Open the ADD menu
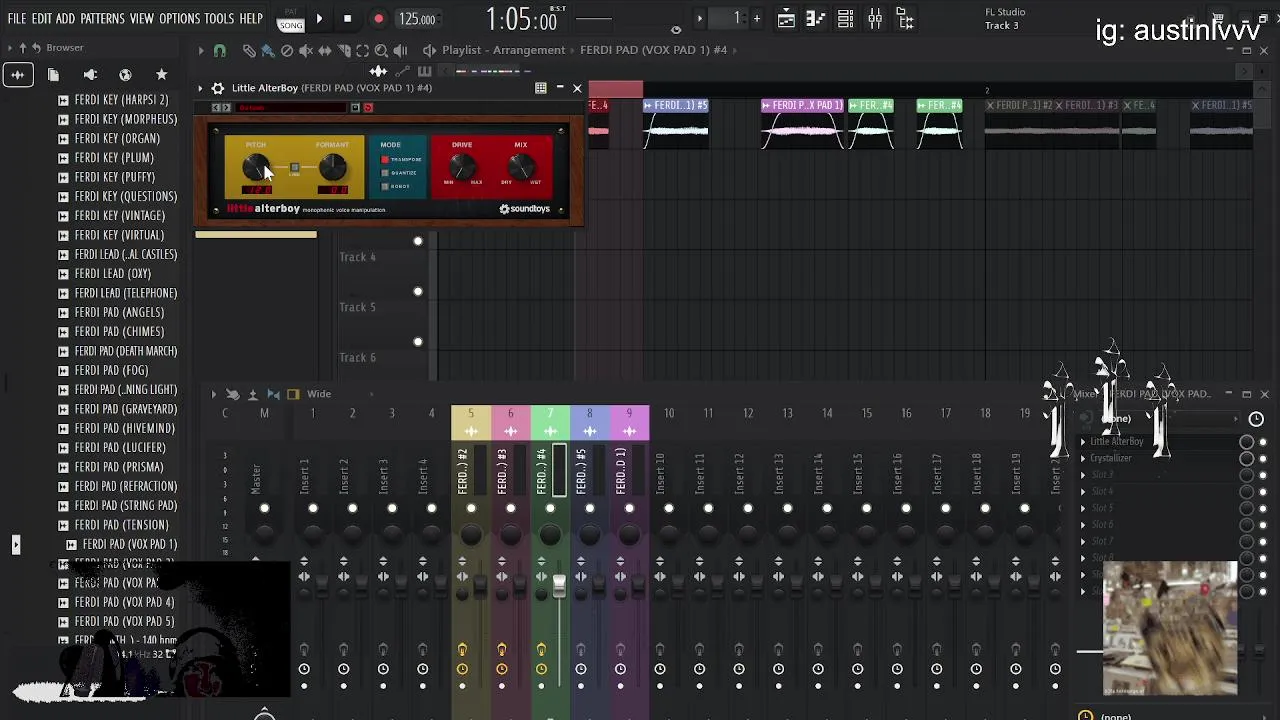 pyautogui.click(x=65, y=19)
